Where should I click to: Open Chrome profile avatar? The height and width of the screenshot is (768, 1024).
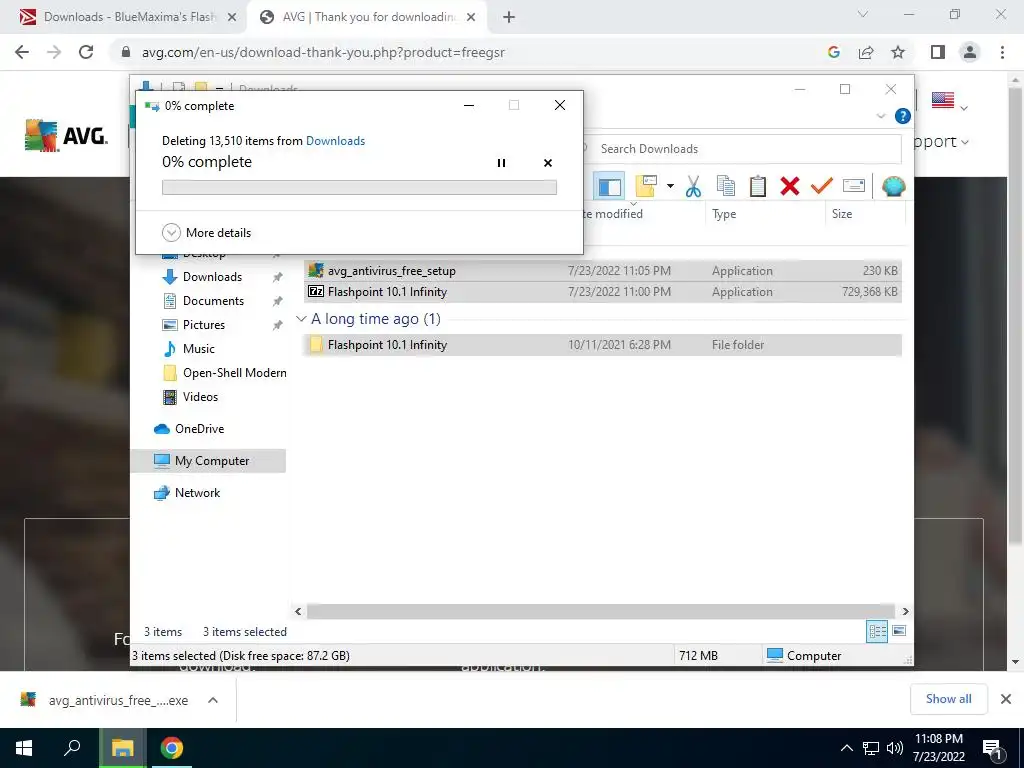click(x=970, y=52)
